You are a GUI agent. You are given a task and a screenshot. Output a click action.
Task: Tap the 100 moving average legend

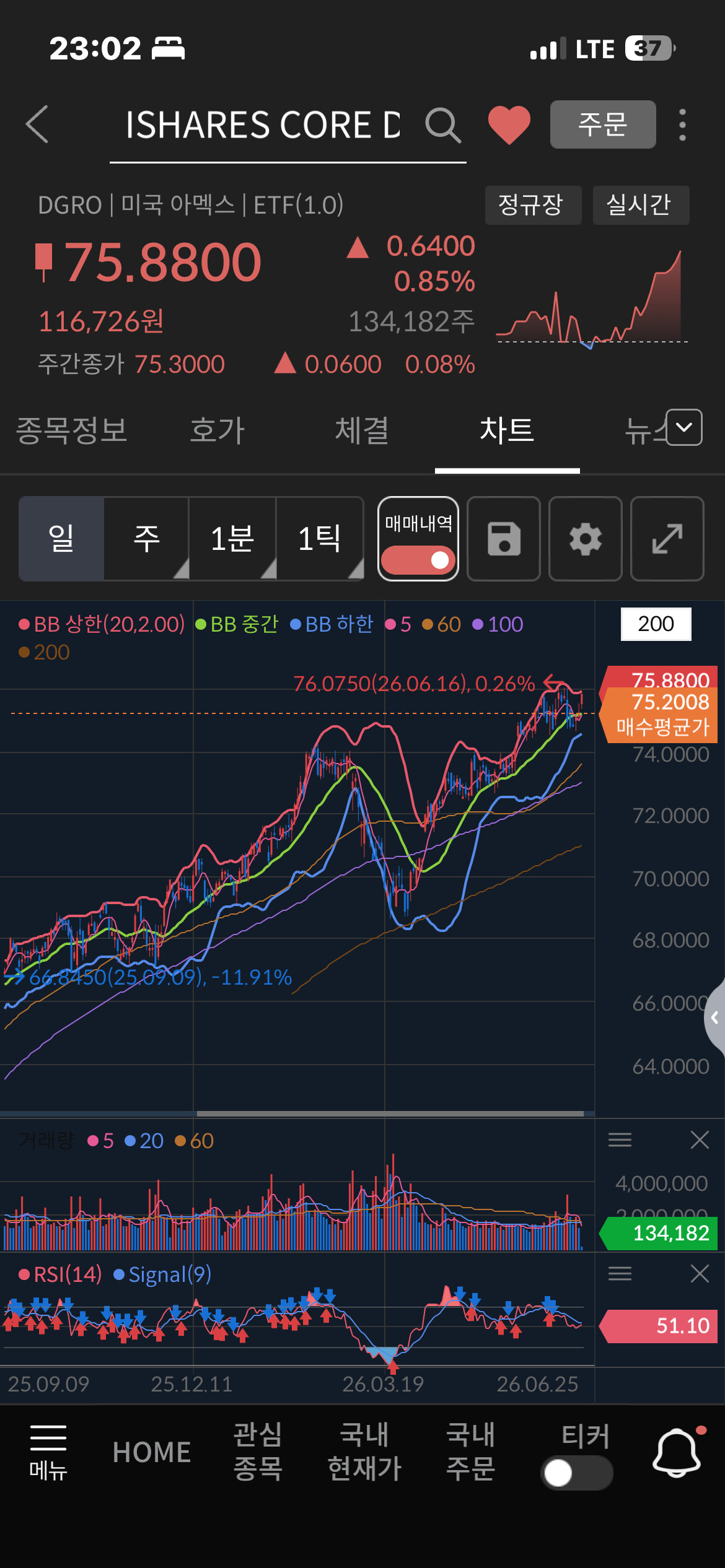point(498,624)
